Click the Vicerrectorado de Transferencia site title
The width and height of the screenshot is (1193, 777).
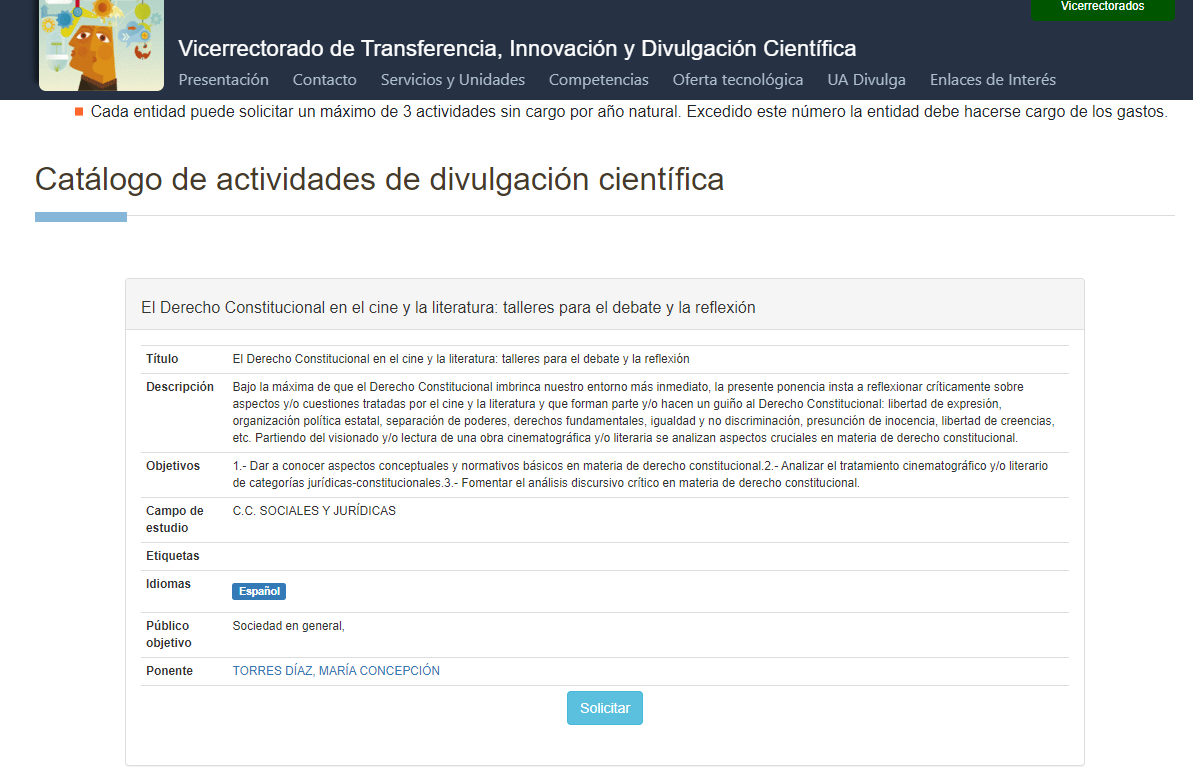pos(516,48)
